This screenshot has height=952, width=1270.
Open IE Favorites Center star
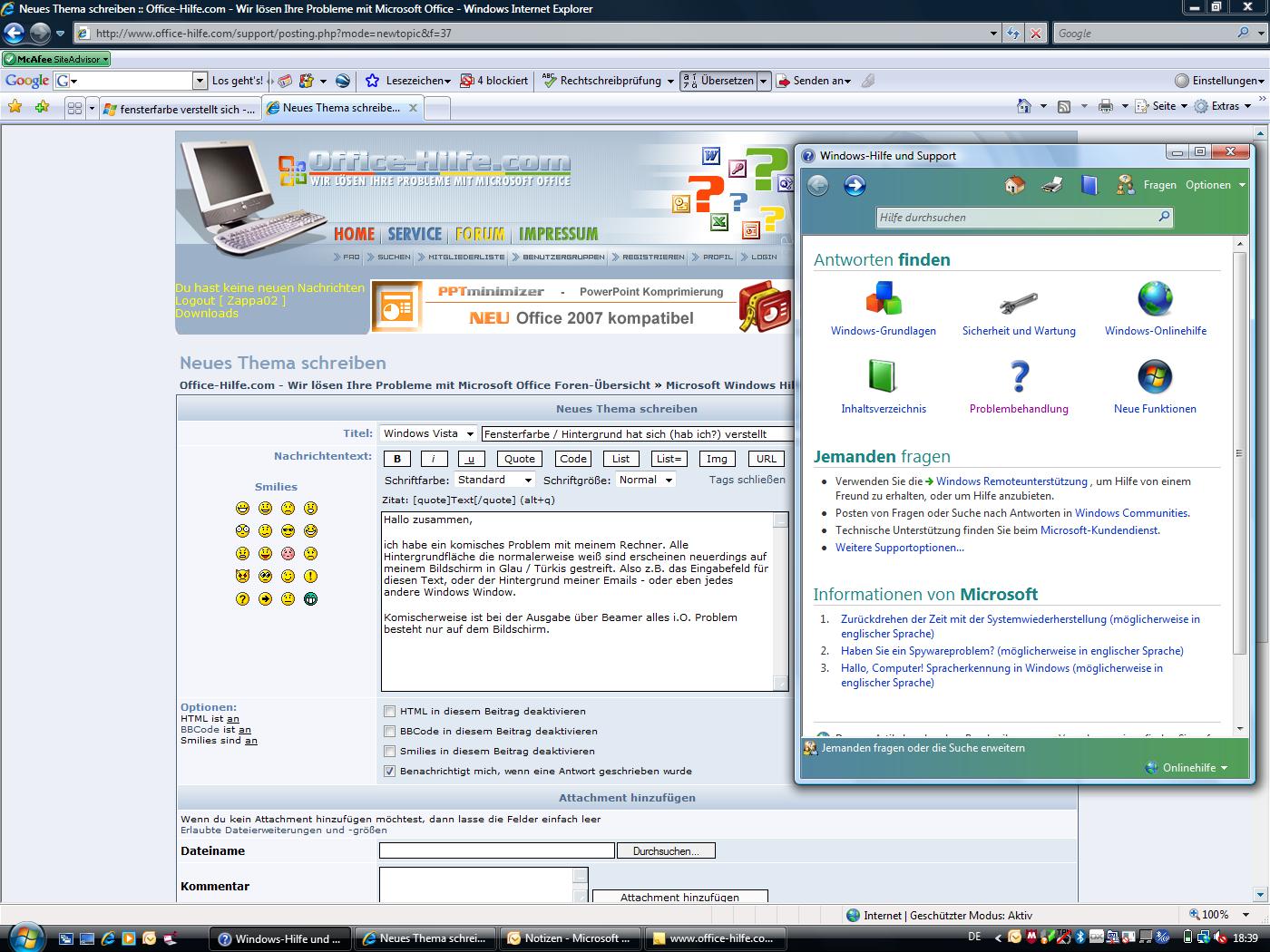15,107
